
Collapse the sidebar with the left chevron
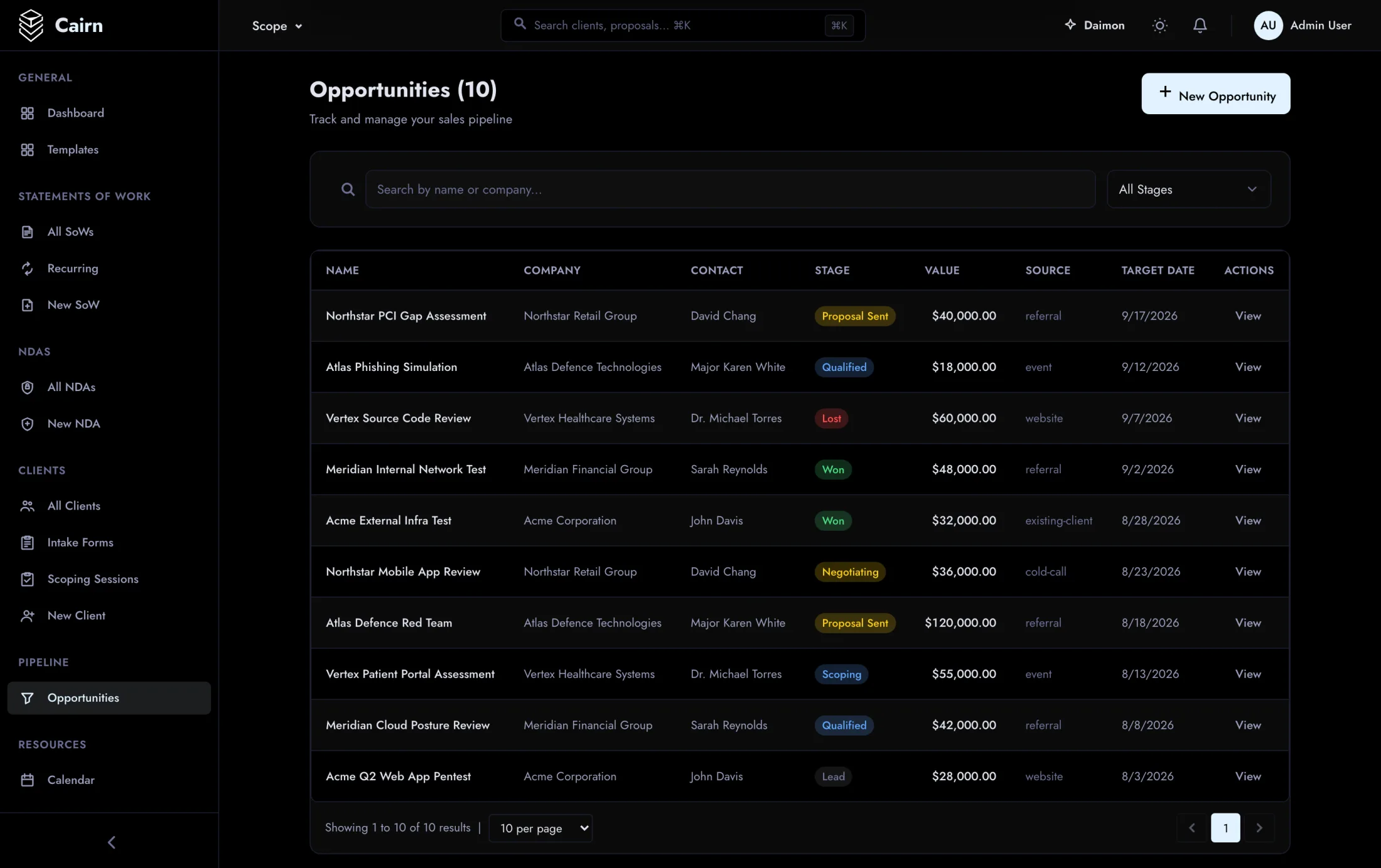pos(112,842)
